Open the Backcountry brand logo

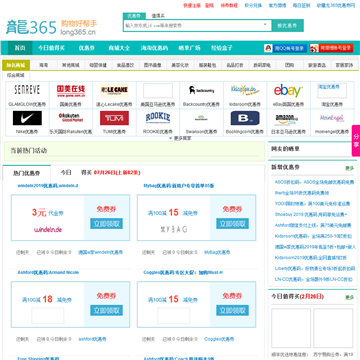coord(201,90)
